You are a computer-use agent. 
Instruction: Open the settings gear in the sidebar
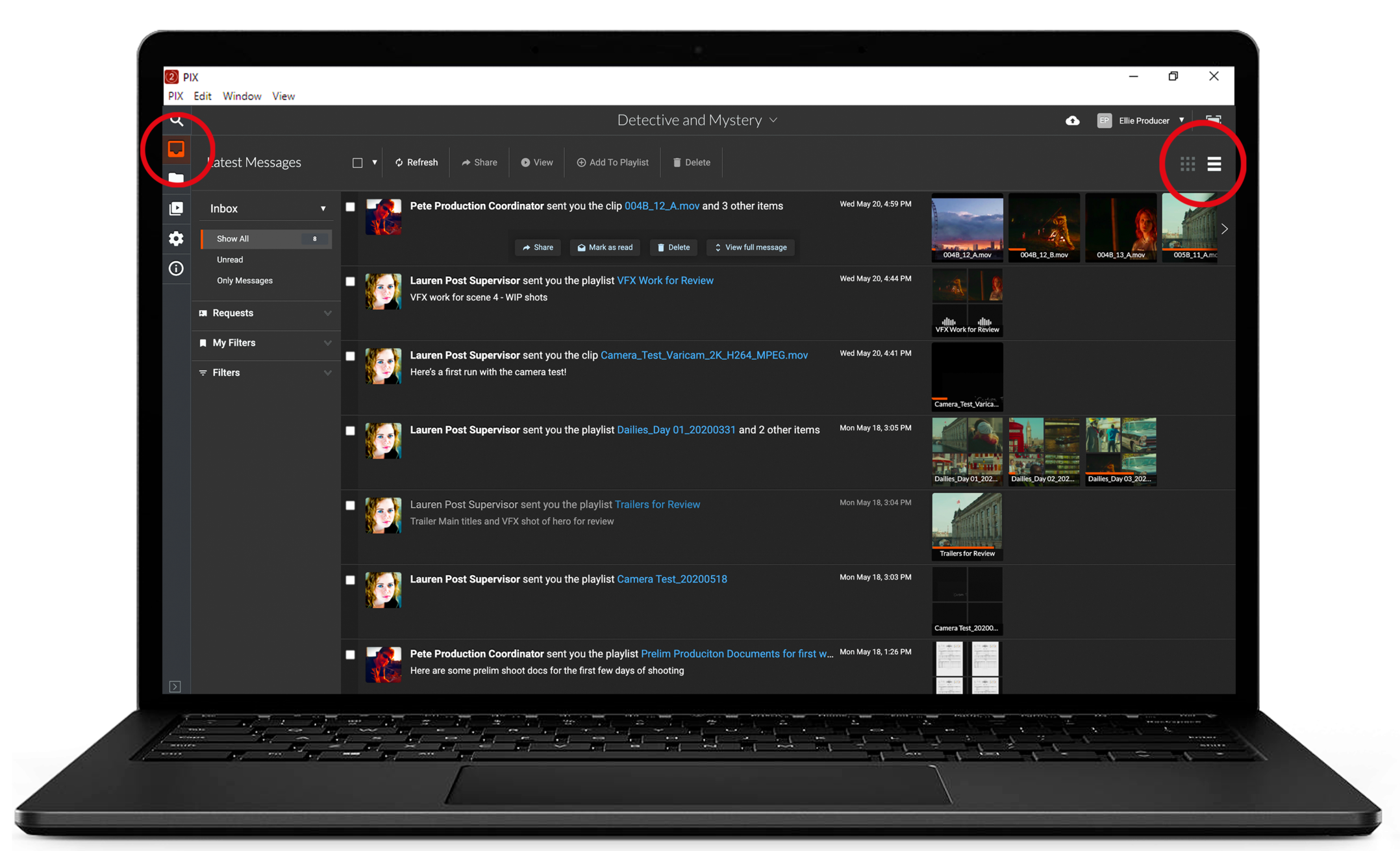click(x=176, y=238)
